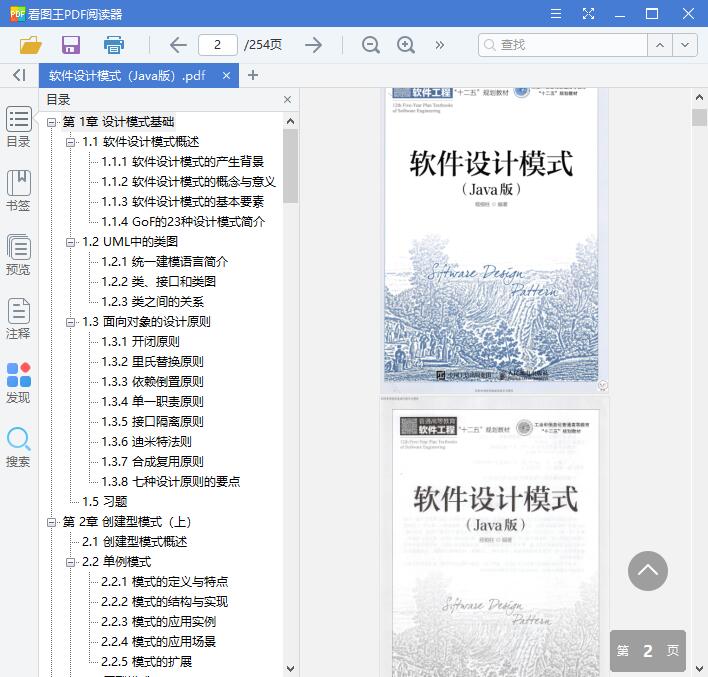The width and height of the screenshot is (708, 677).
Task: Select 1.2.3 类之间的关系
Action: [153, 301]
